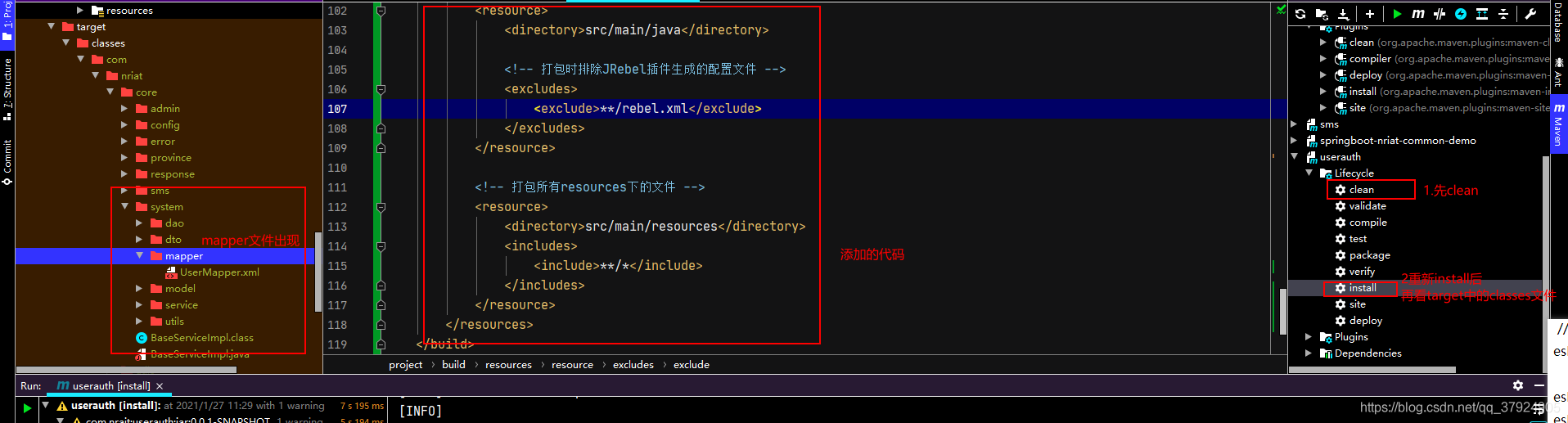Open the Ant tool window tab
Viewport: 1568px width, 423px height.
click(1558, 72)
